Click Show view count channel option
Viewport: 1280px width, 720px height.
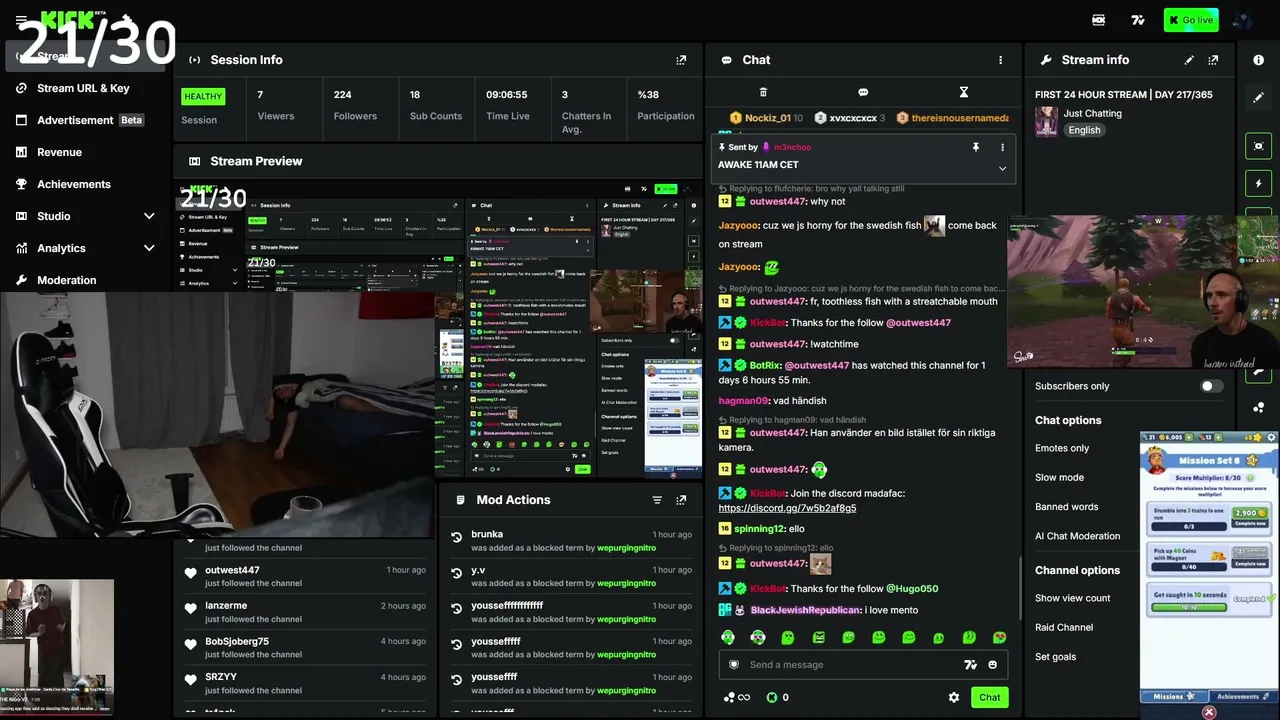1072,598
